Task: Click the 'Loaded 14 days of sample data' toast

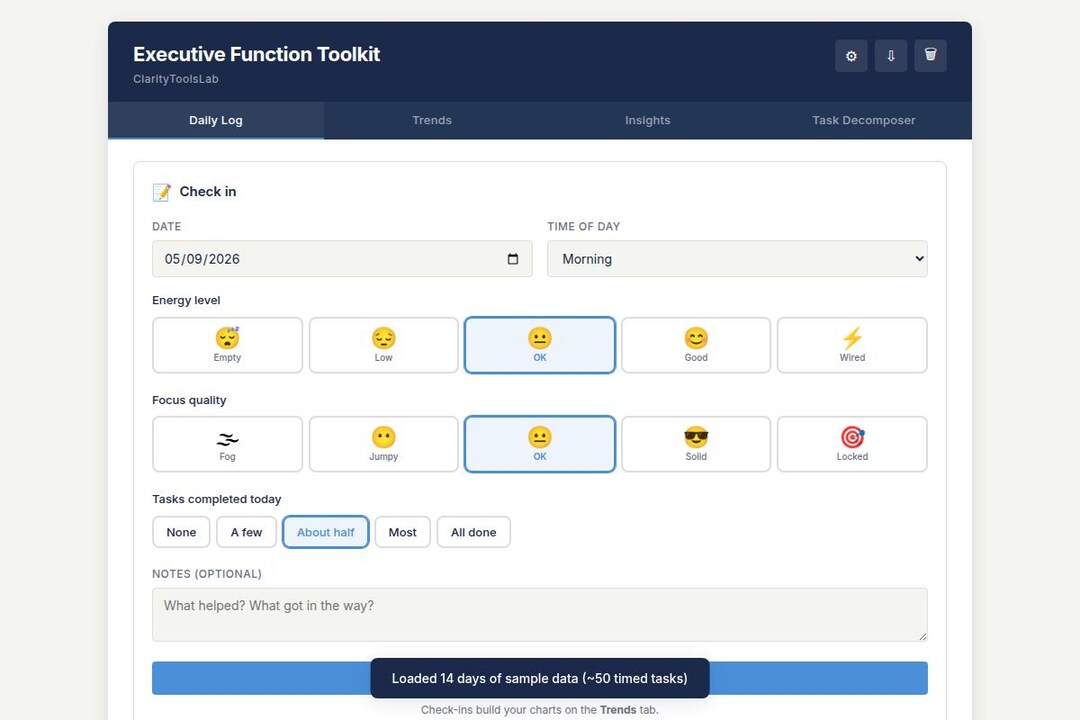Action: (540, 678)
